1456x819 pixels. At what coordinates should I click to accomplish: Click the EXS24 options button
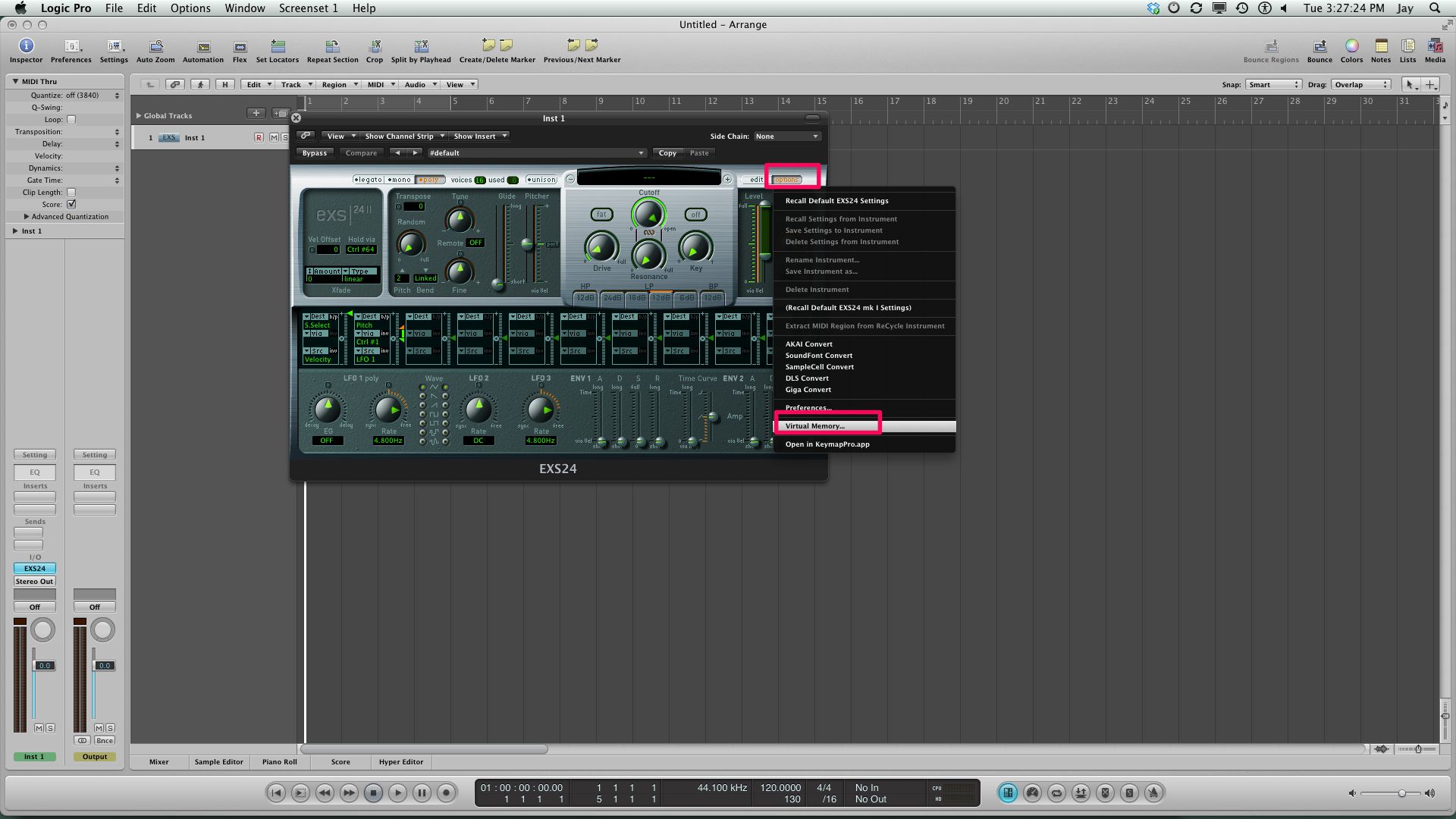point(786,180)
